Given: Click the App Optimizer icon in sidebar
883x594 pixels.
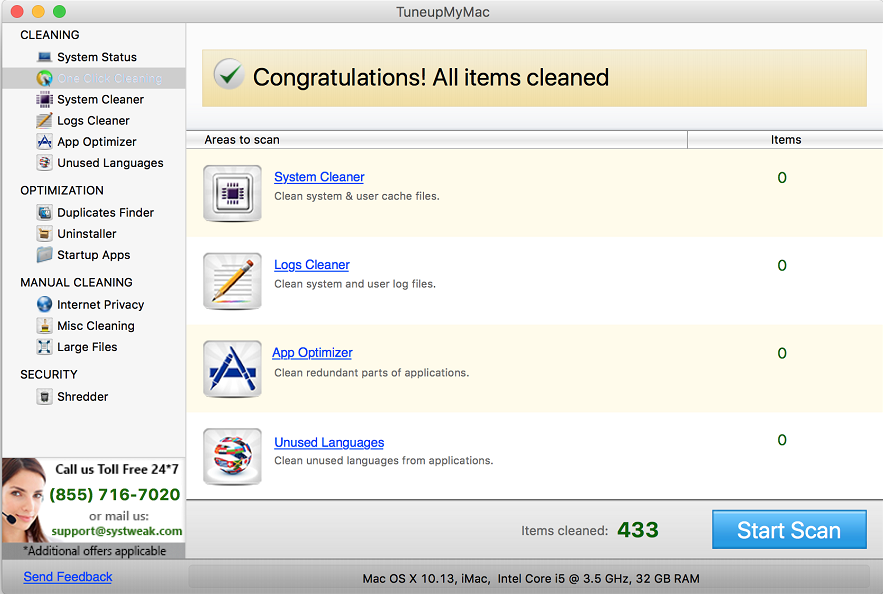Looking at the screenshot, I should 44,141.
